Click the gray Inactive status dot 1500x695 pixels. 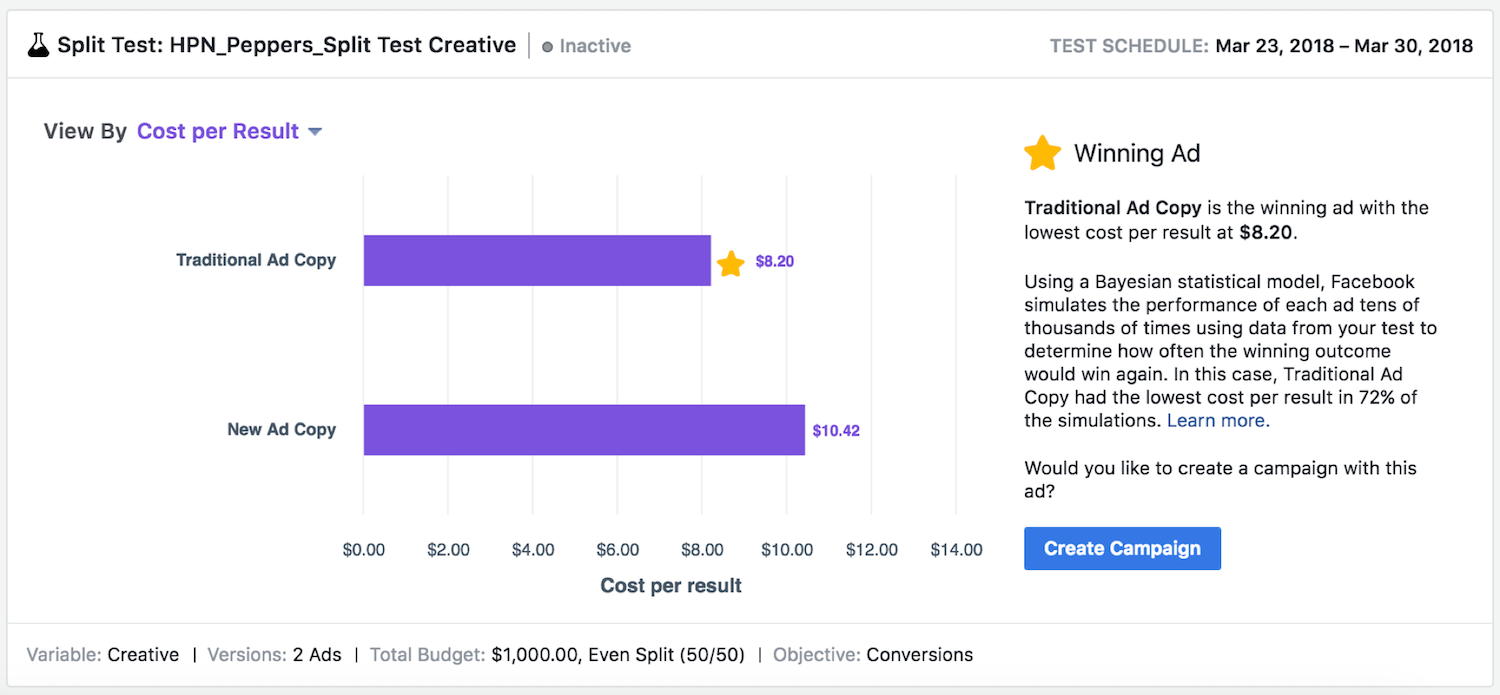tap(549, 46)
